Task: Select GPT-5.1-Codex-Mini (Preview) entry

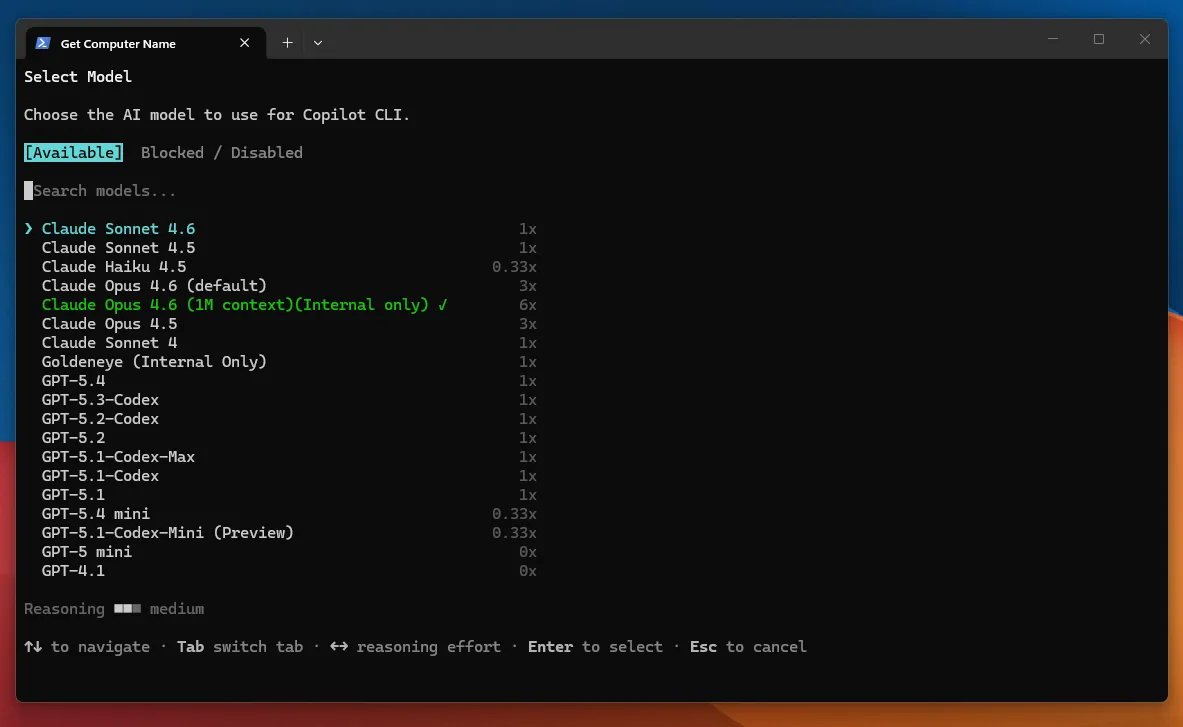Action: (x=167, y=533)
